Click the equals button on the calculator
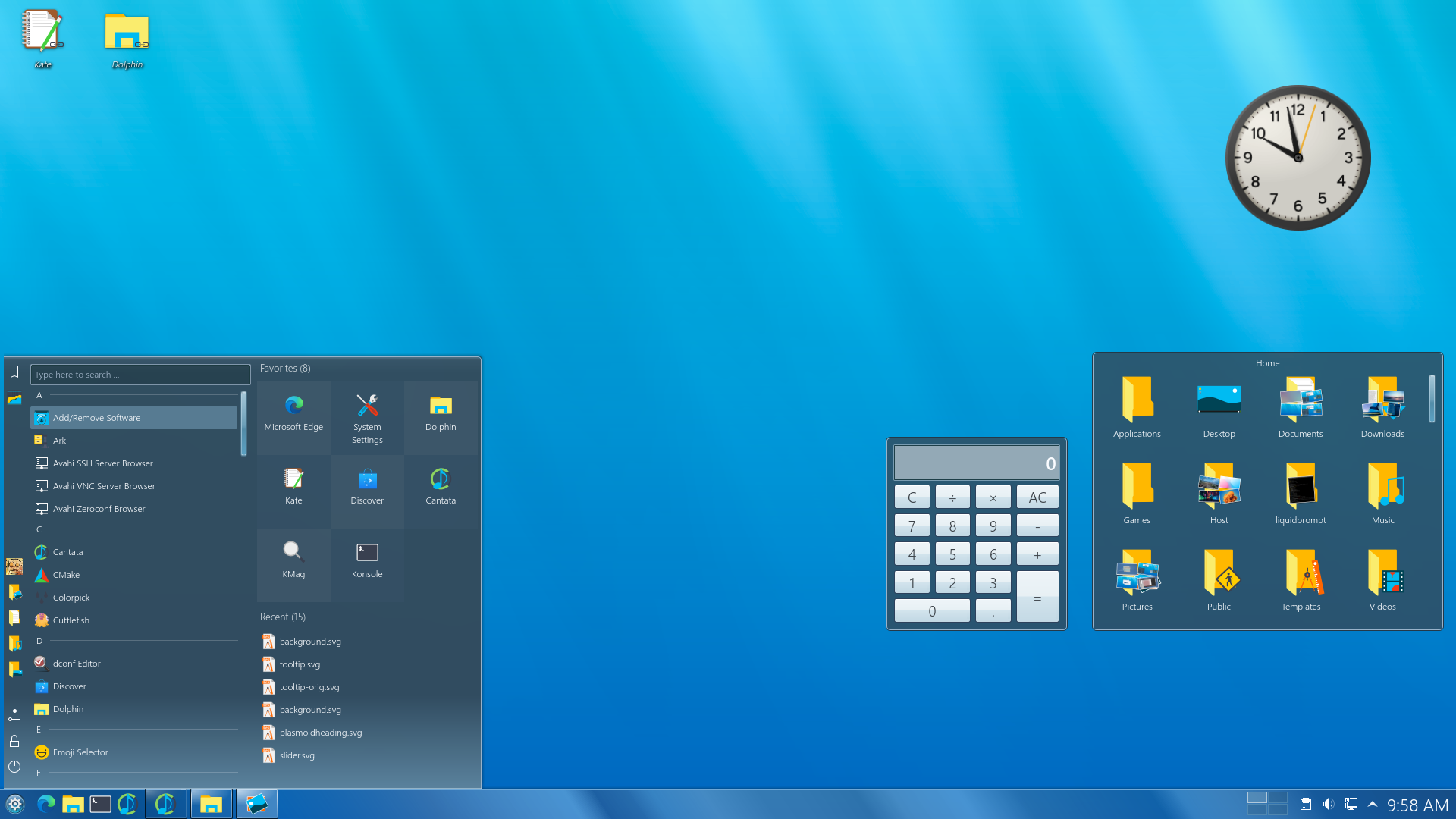 pos(1037,597)
